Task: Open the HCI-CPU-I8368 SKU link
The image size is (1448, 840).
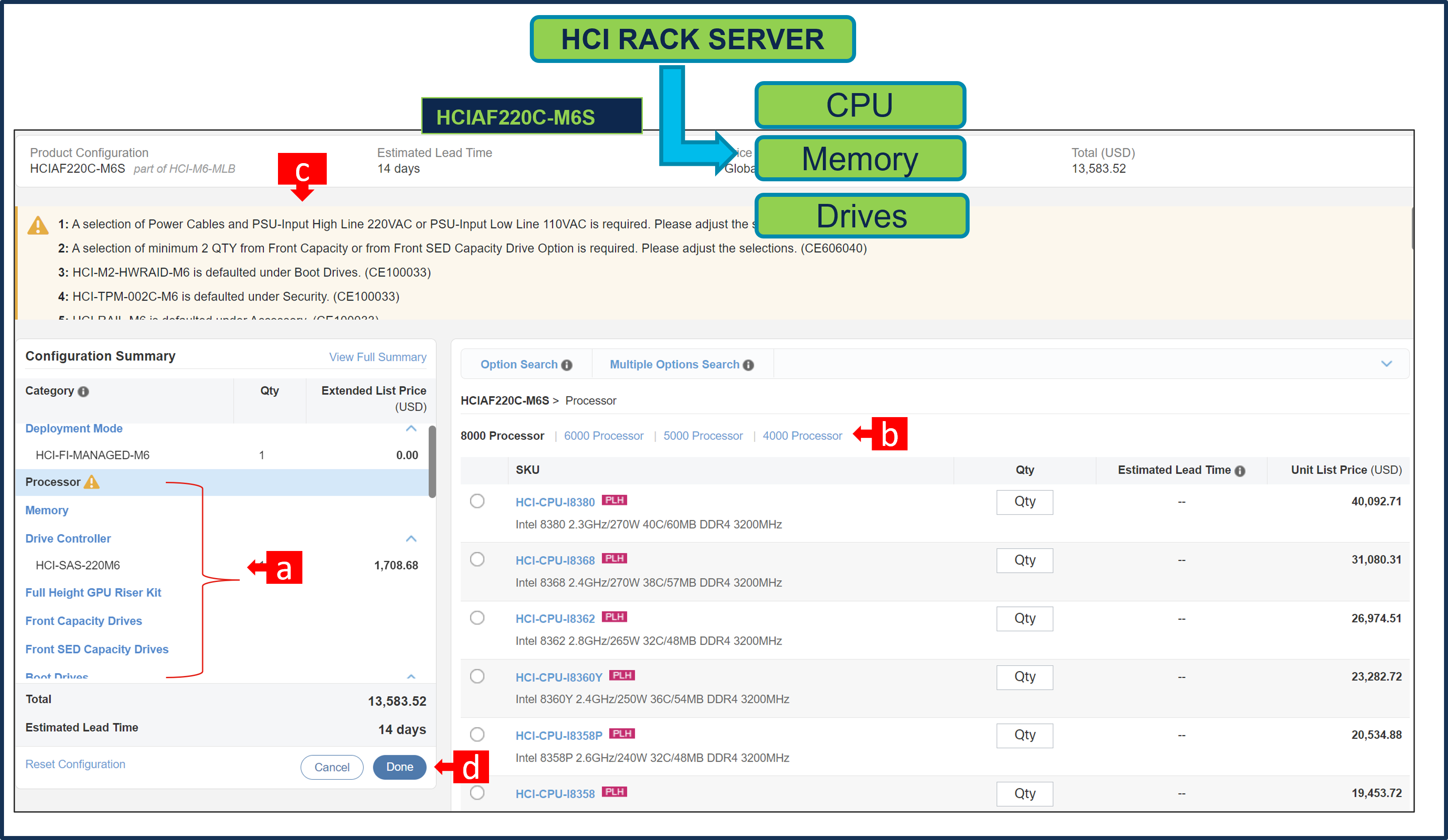Action: click(x=555, y=560)
